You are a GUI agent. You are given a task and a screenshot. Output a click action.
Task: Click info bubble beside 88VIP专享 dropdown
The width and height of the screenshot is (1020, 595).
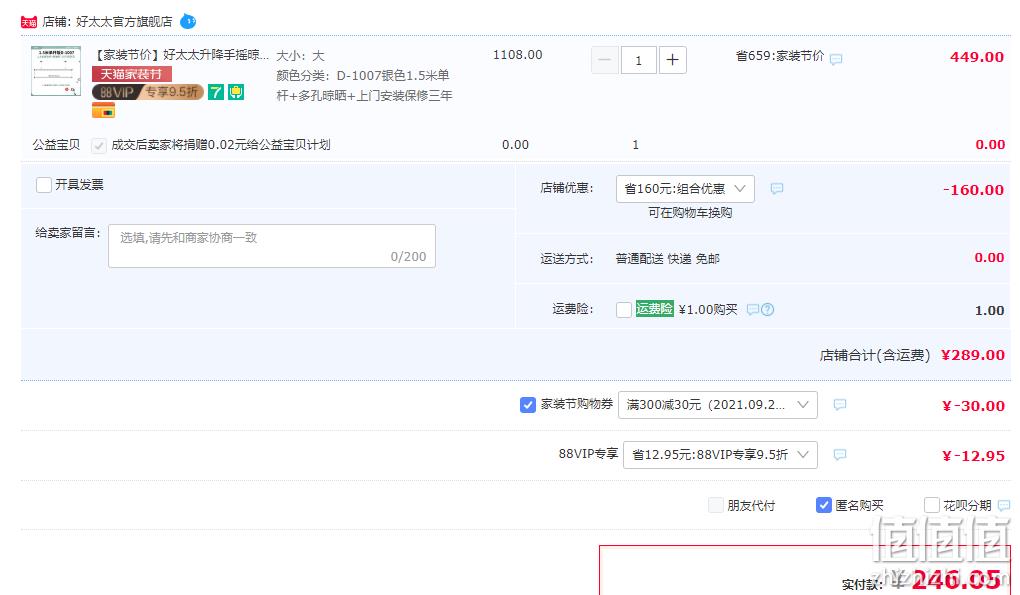pyautogui.click(x=840, y=455)
